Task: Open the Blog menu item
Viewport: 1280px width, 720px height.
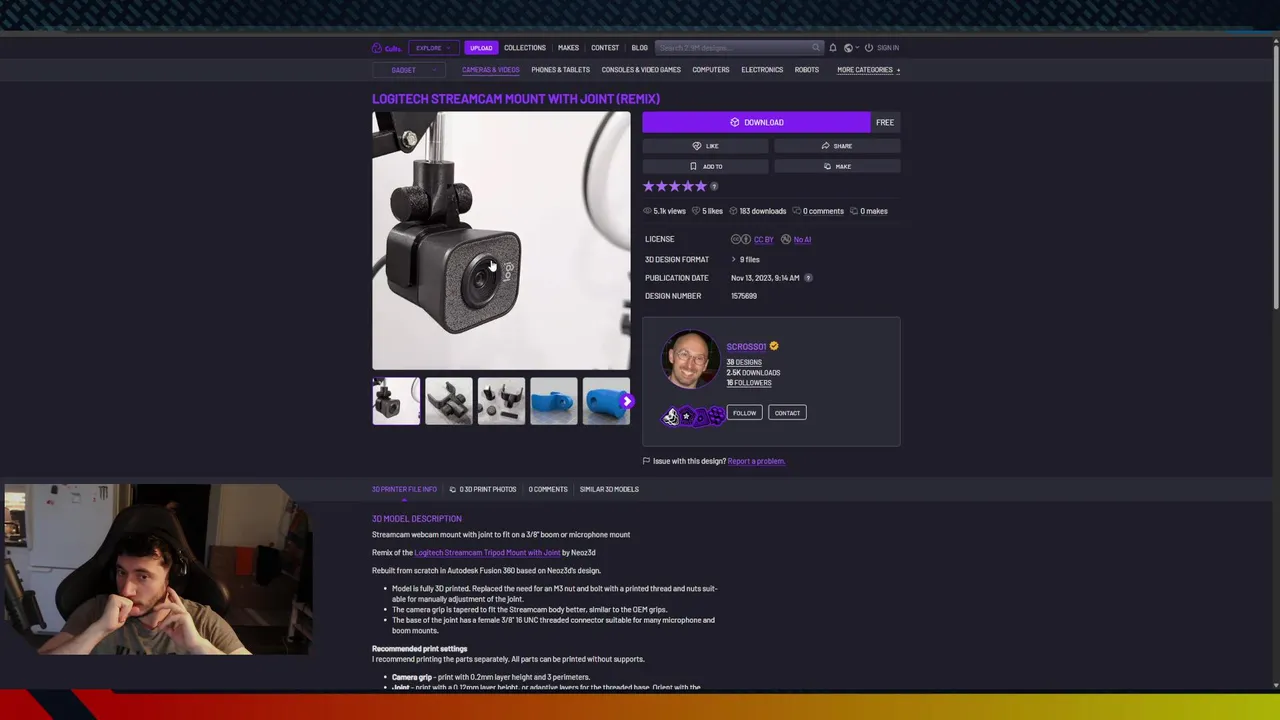Action: [640, 48]
